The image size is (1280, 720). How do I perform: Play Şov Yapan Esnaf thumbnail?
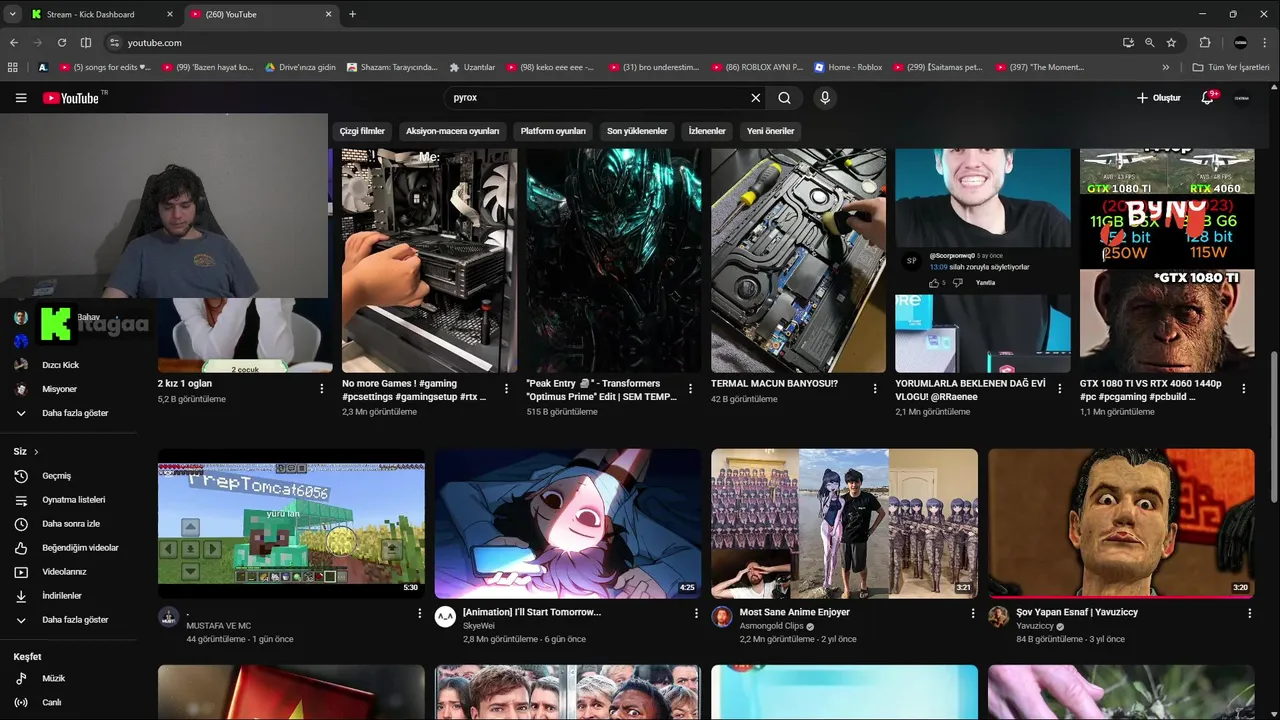pos(1121,523)
